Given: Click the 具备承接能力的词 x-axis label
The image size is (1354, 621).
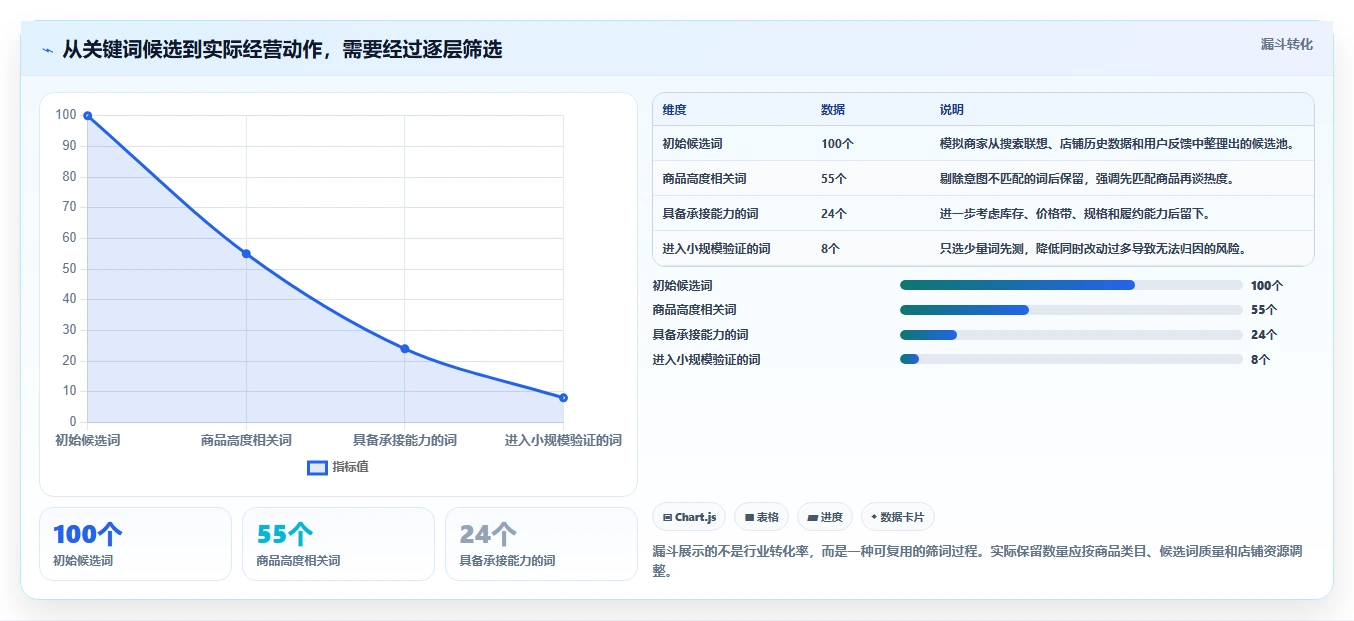Looking at the screenshot, I should 405,440.
